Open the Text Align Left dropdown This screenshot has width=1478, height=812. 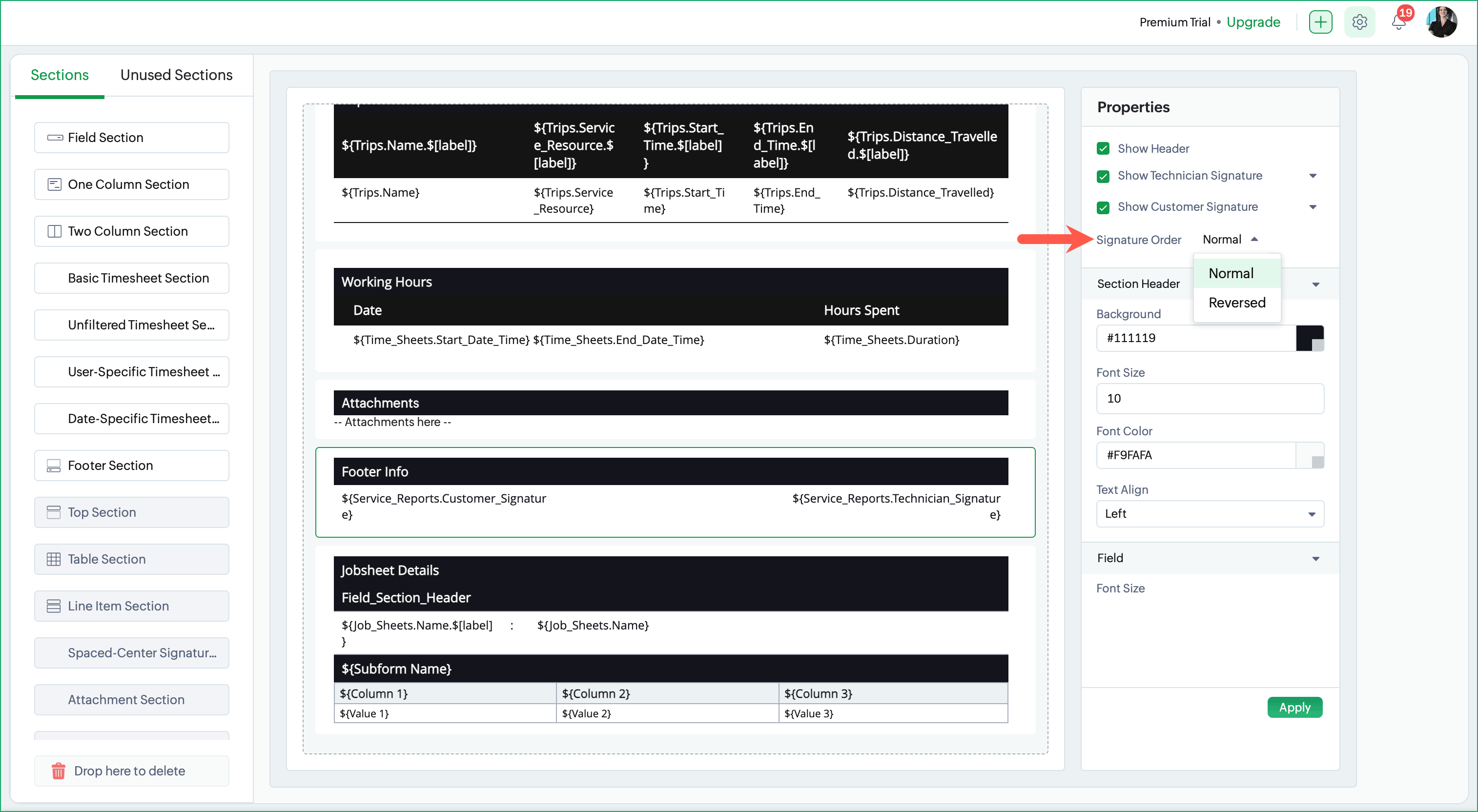coord(1210,514)
